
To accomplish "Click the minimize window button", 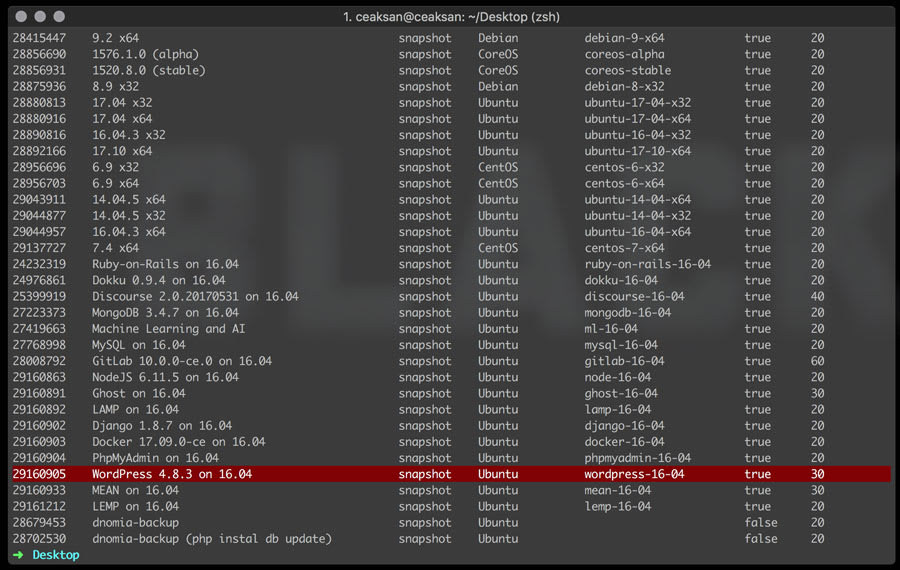I will [40, 16].
